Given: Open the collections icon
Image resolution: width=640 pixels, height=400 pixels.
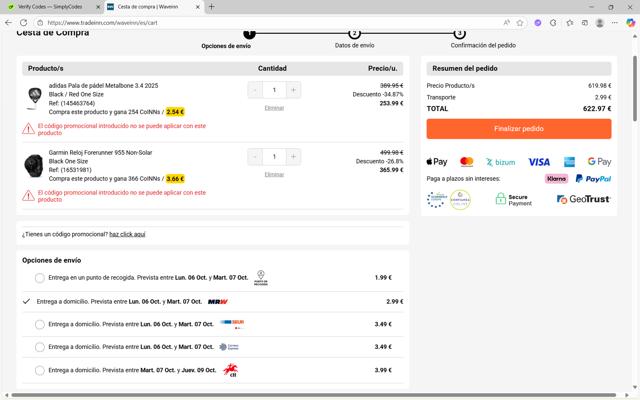Looking at the screenshot, I should pyautogui.click(x=585, y=23).
